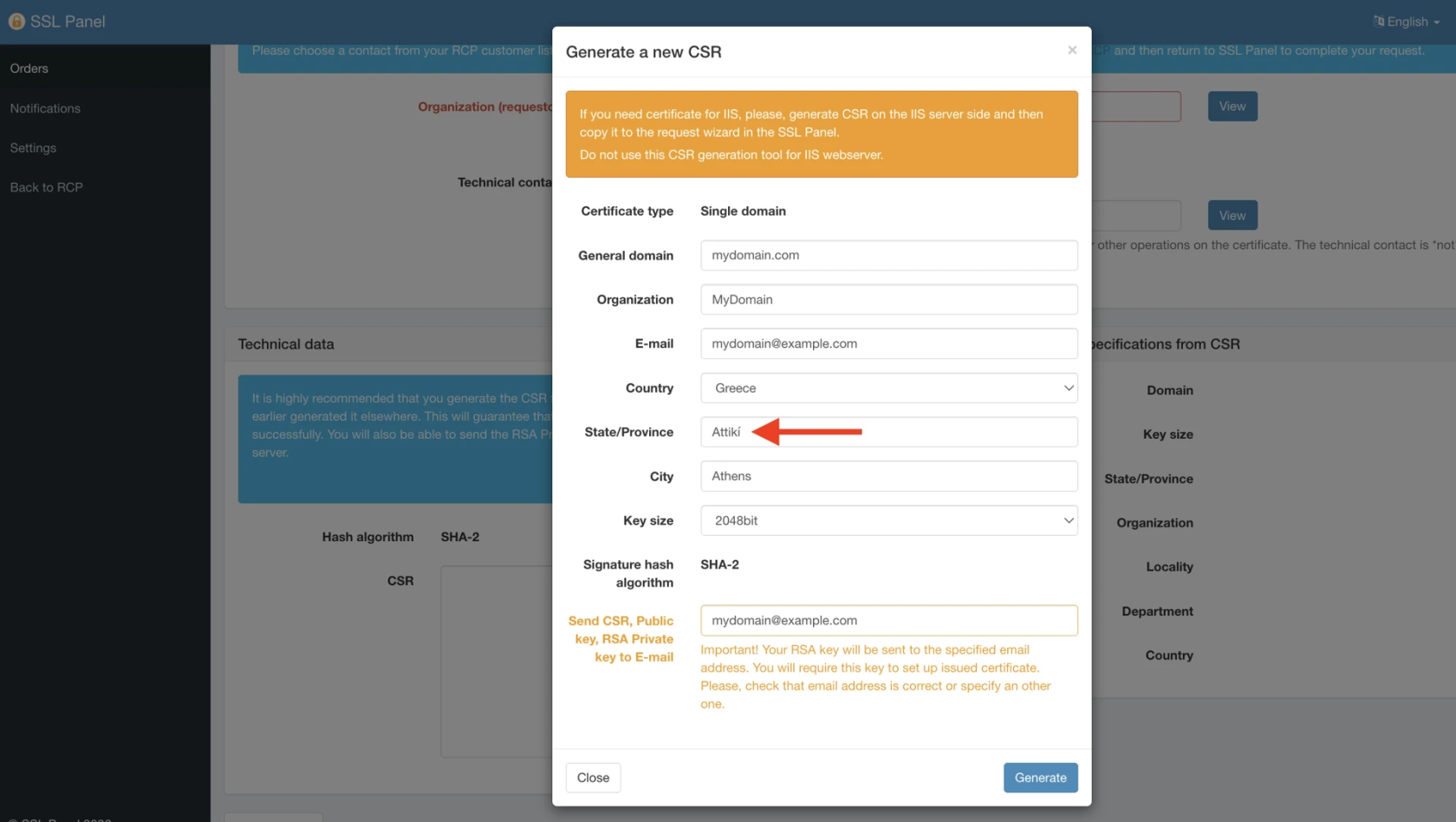
Task: Click the Generate a new CSR title
Action: [x=643, y=52]
